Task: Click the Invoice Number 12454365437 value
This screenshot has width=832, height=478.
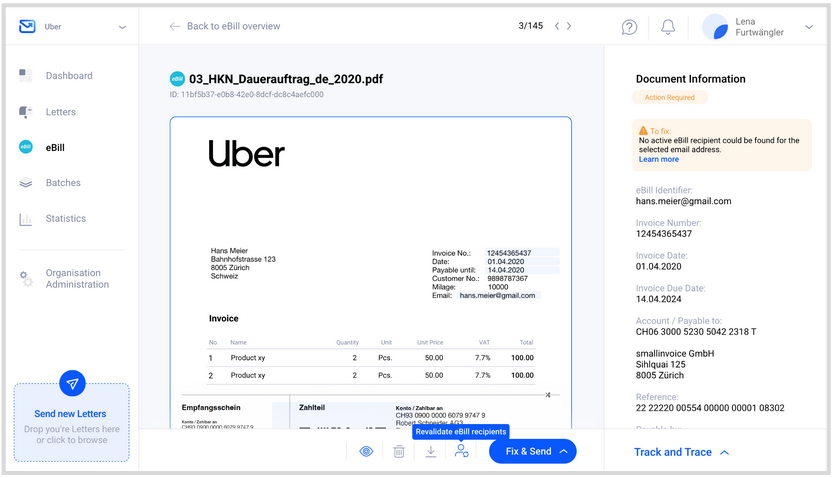Action: point(664,234)
